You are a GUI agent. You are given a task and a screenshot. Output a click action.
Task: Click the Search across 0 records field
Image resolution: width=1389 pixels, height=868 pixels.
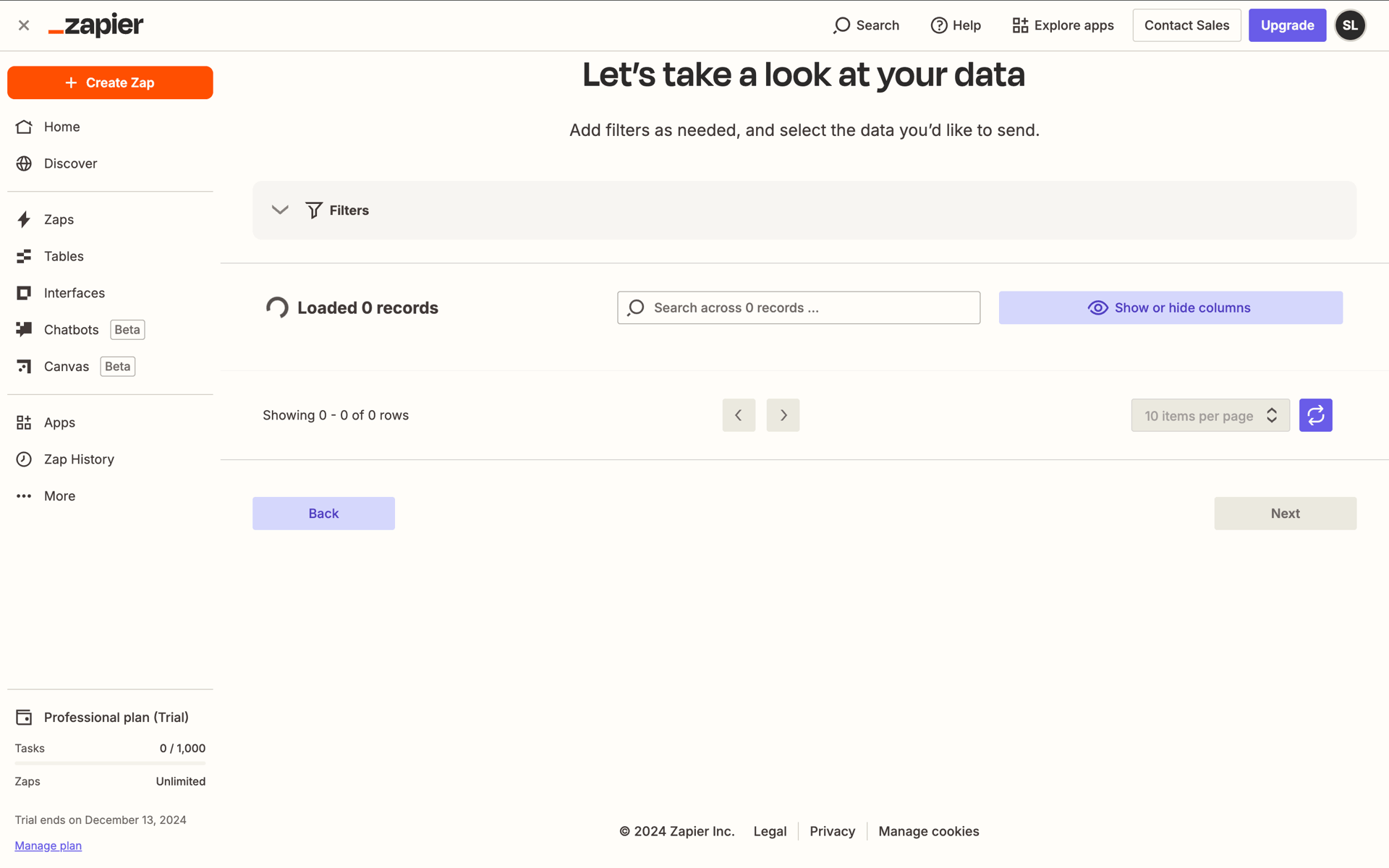799,308
